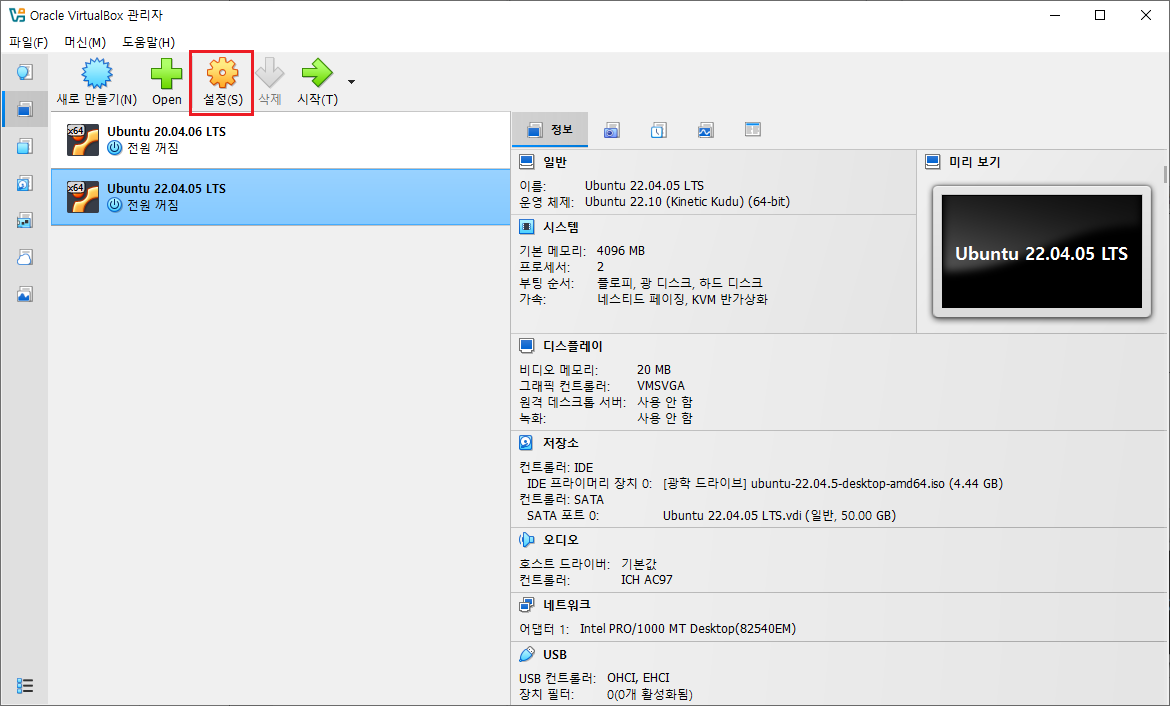Click the power-off status icon under Ubuntu 22.04.05
Viewport: 1170px width, 706px height.
(114, 204)
